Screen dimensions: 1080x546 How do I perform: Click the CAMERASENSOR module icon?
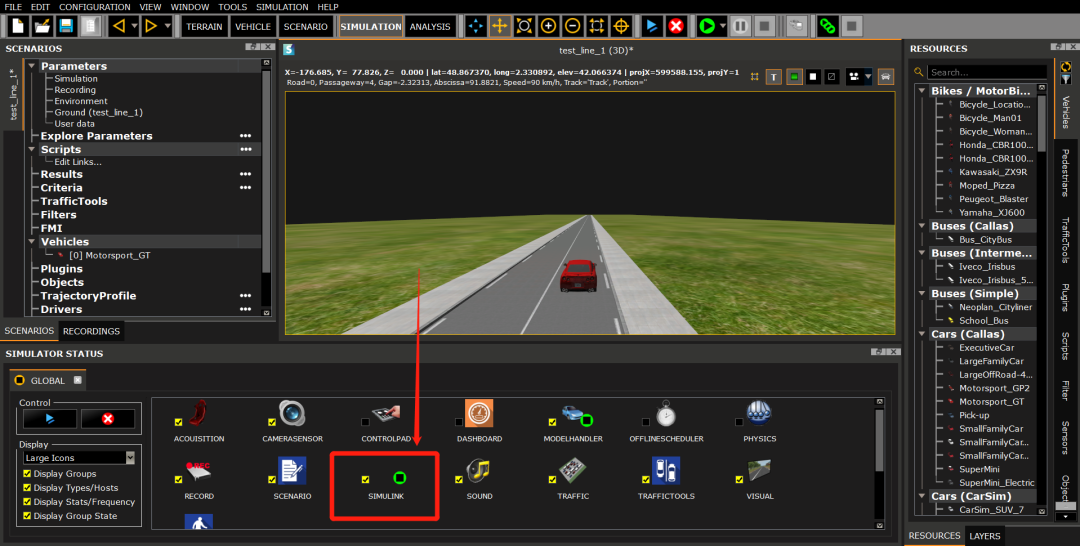tap(292, 412)
